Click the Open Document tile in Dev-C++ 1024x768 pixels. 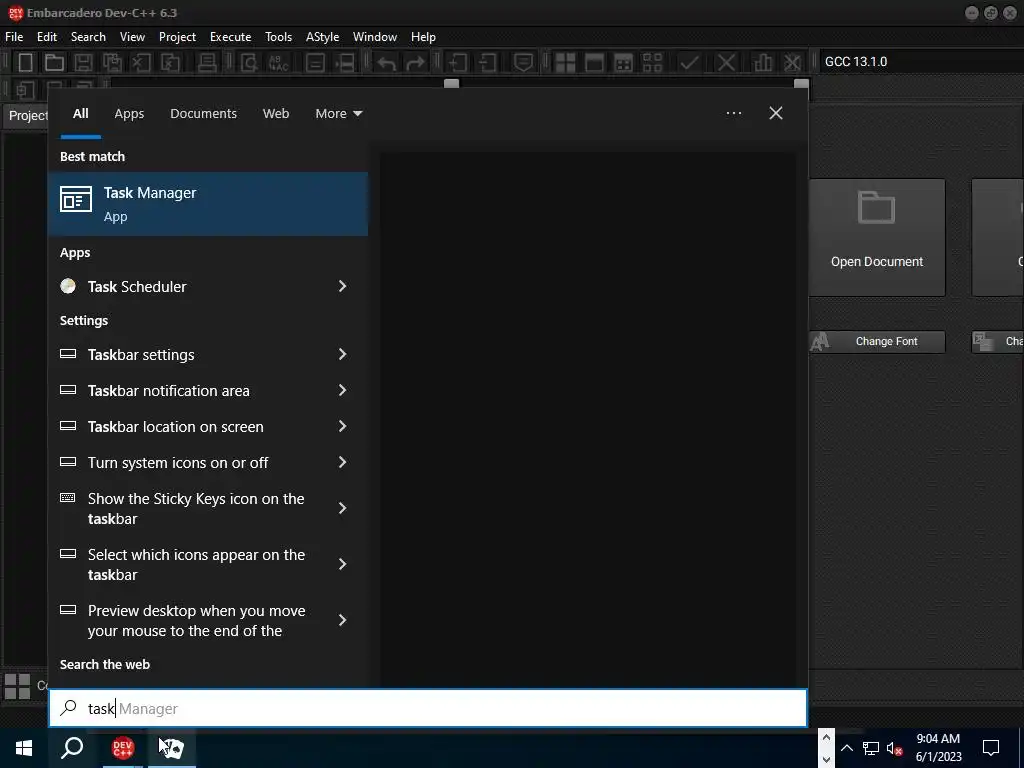click(877, 237)
